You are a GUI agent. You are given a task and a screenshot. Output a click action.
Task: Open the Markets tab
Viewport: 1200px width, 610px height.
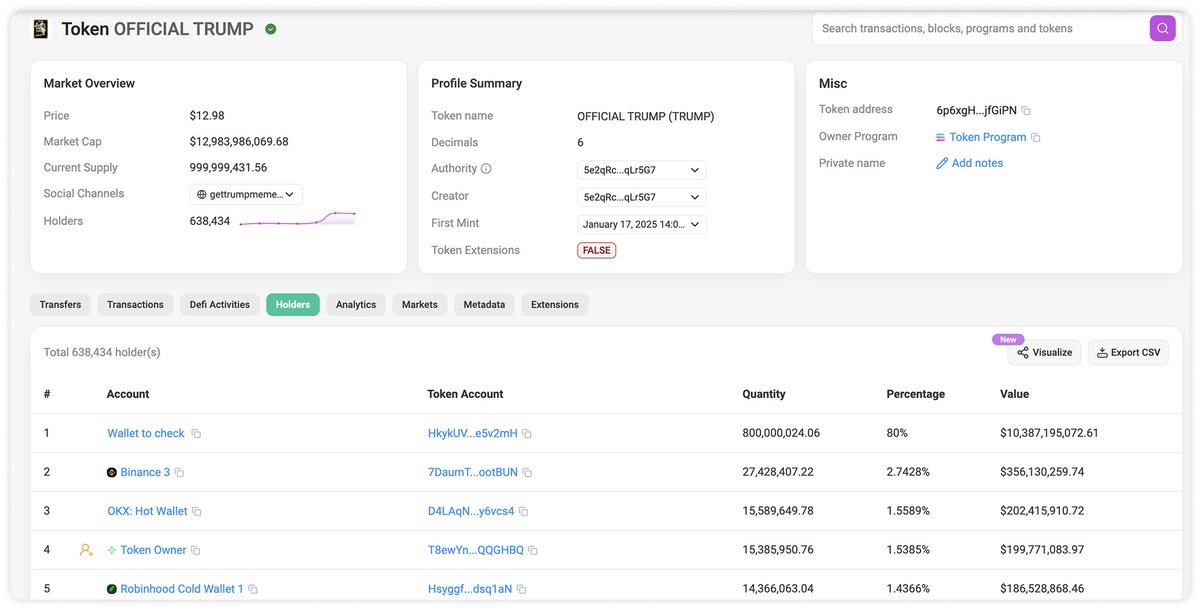[x=420, y=305]
